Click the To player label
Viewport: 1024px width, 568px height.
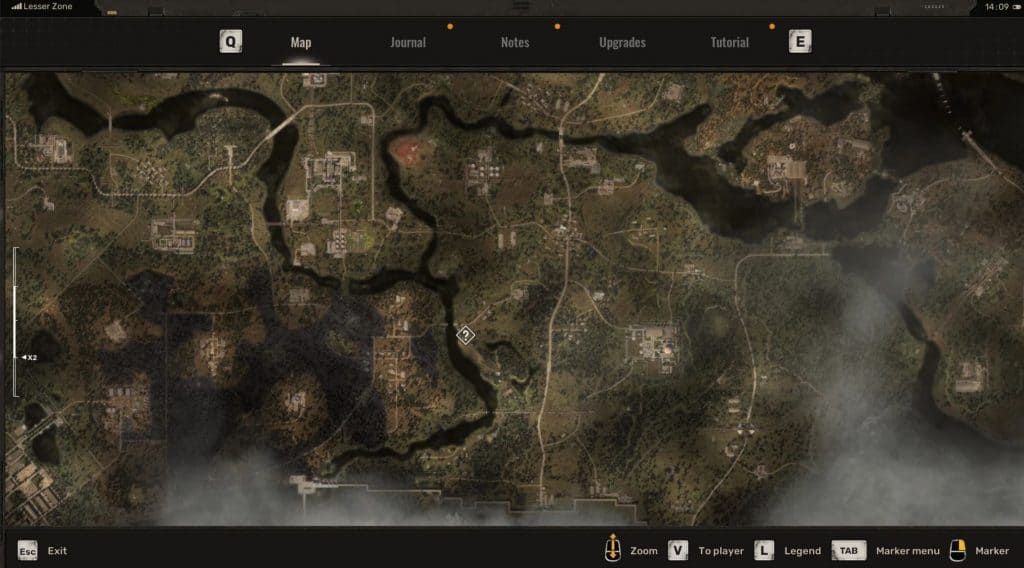point(721,551)
